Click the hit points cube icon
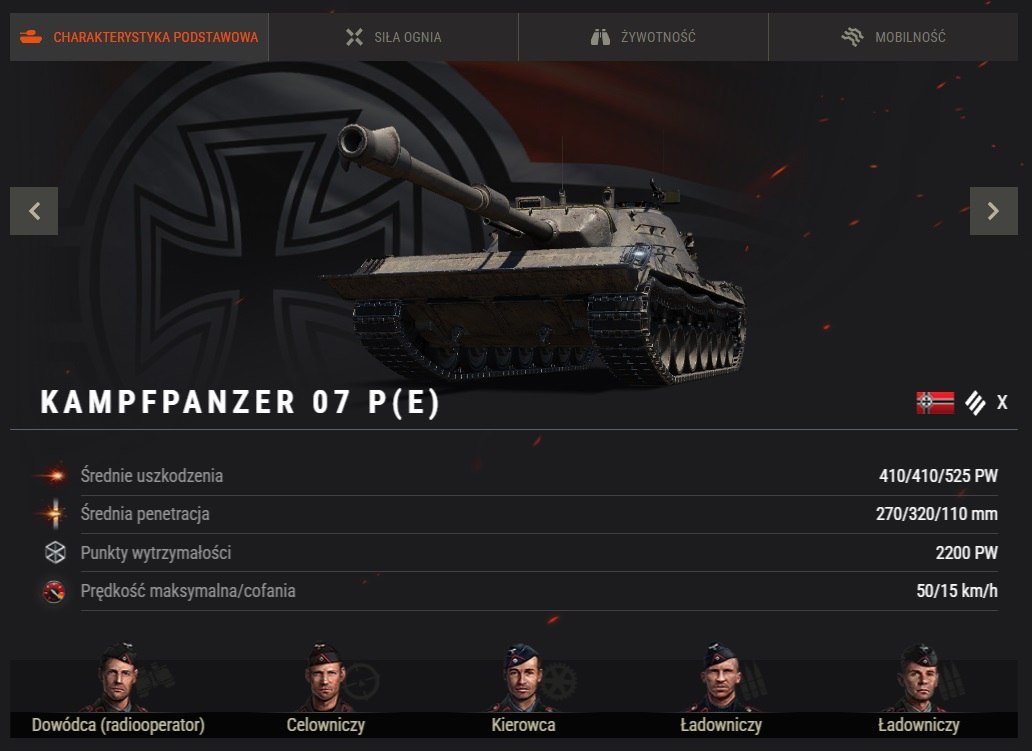This screenshot has width=1032, height=751. (x=55, y=552)
